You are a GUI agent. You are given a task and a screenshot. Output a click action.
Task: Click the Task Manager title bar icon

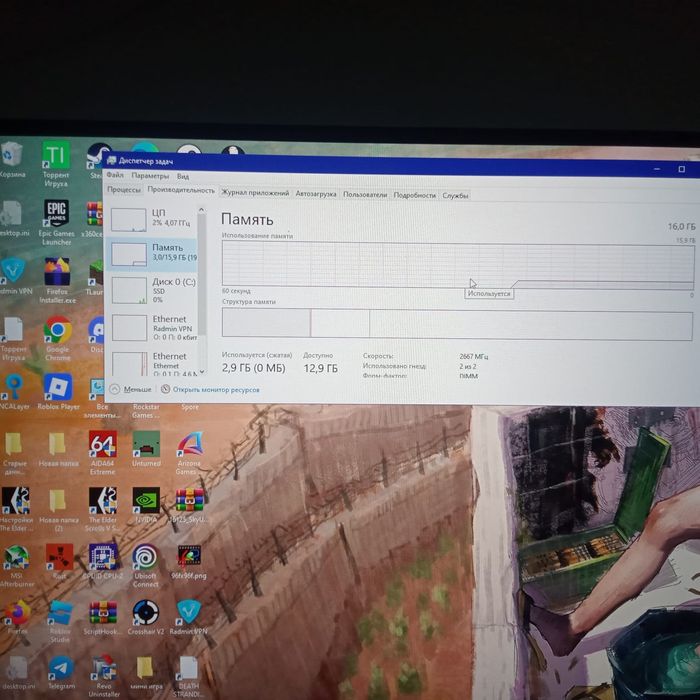(111, 160)
